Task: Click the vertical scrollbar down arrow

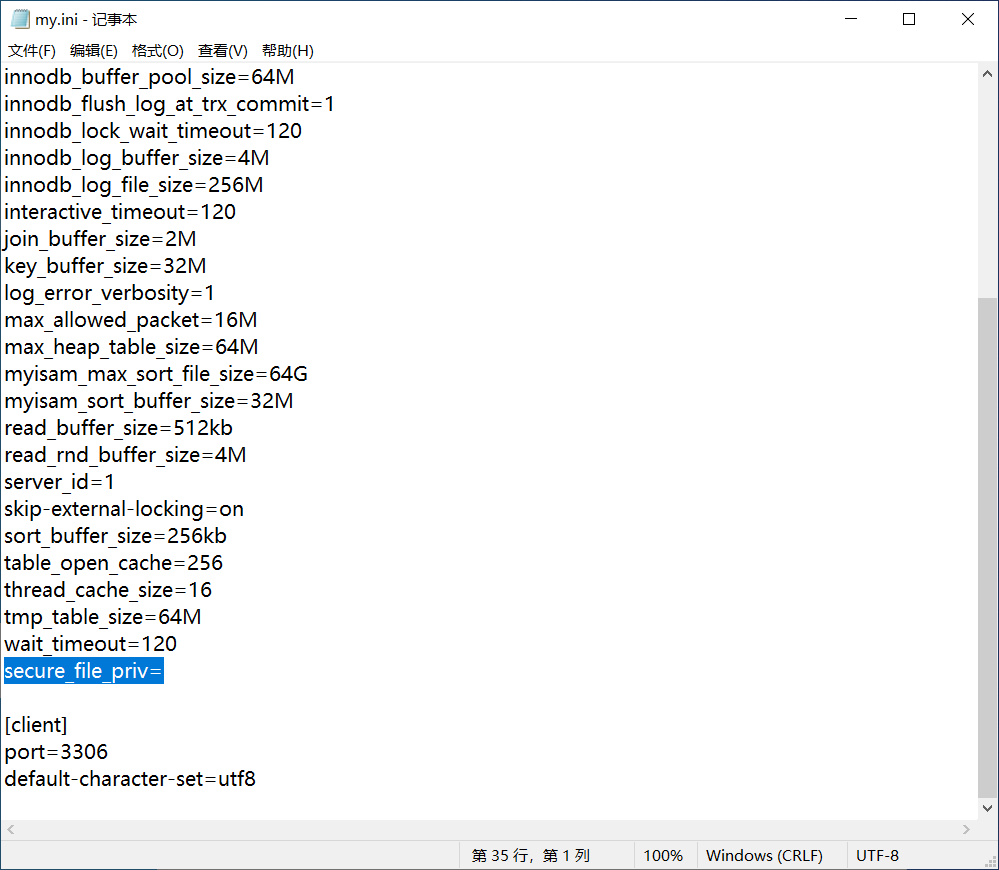Action: pyautogui.click(x=988, y=808)
